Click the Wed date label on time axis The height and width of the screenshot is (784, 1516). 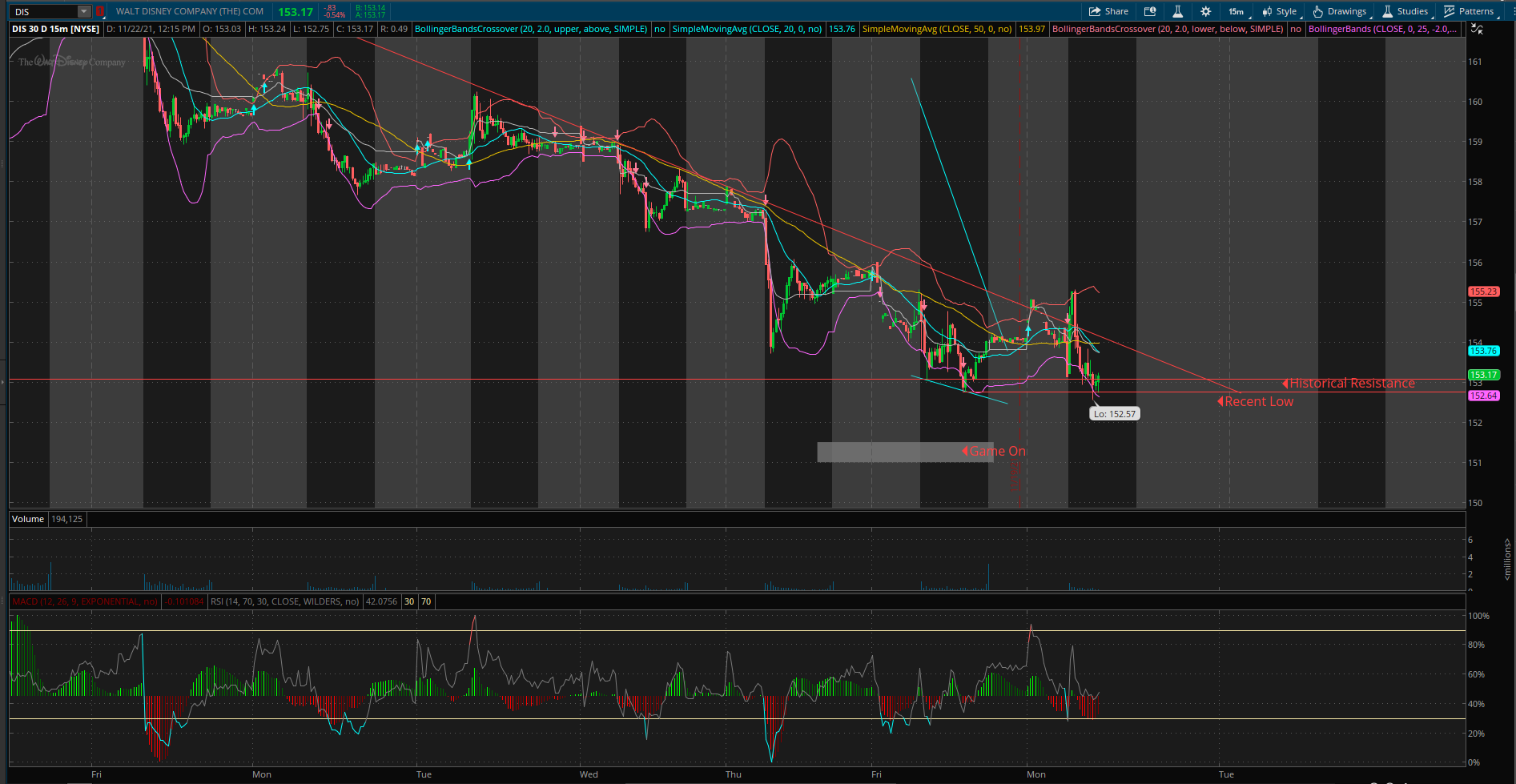tap(589, 774)
